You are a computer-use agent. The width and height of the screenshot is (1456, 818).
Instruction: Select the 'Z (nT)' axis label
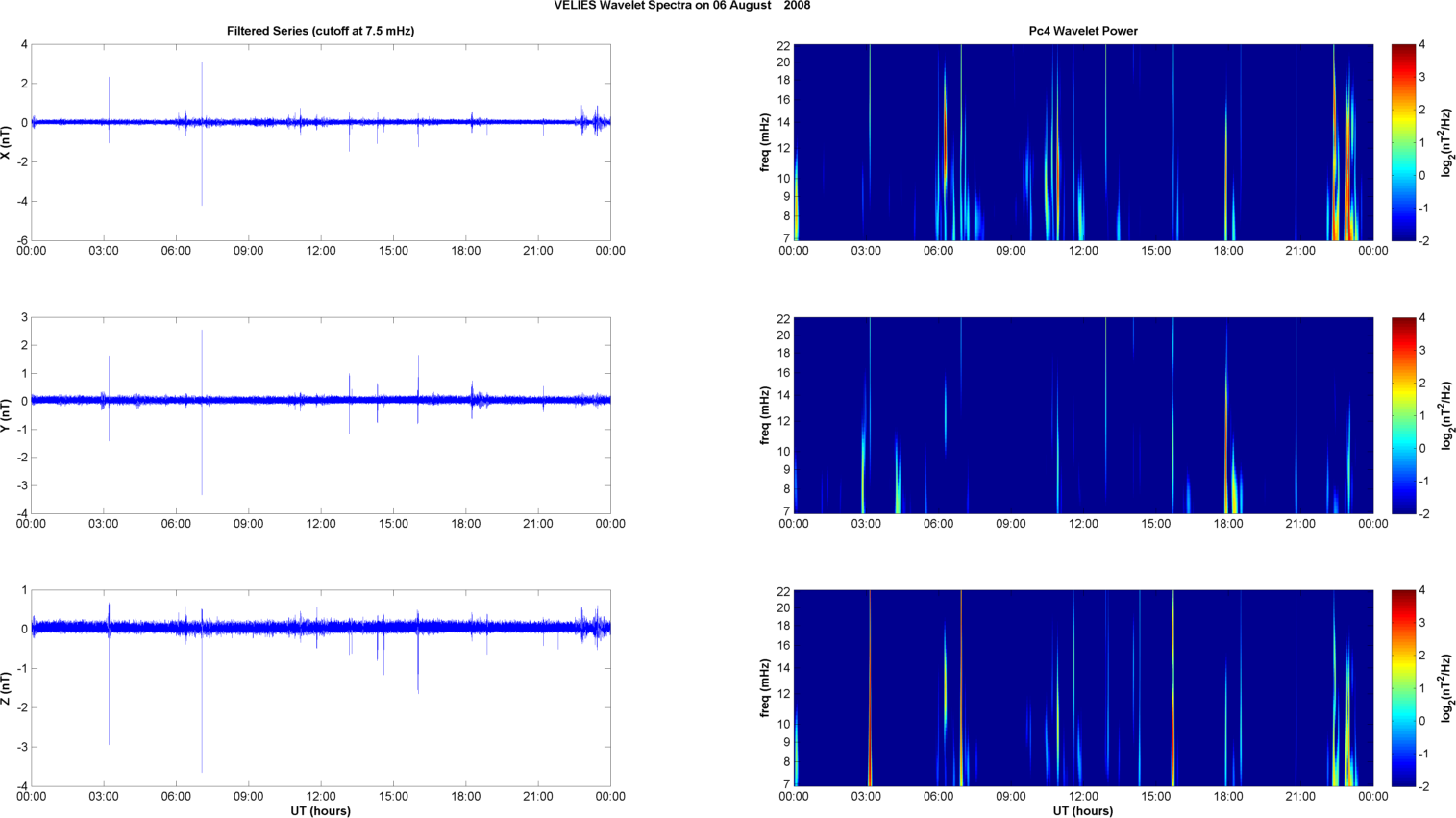(6, 688)
